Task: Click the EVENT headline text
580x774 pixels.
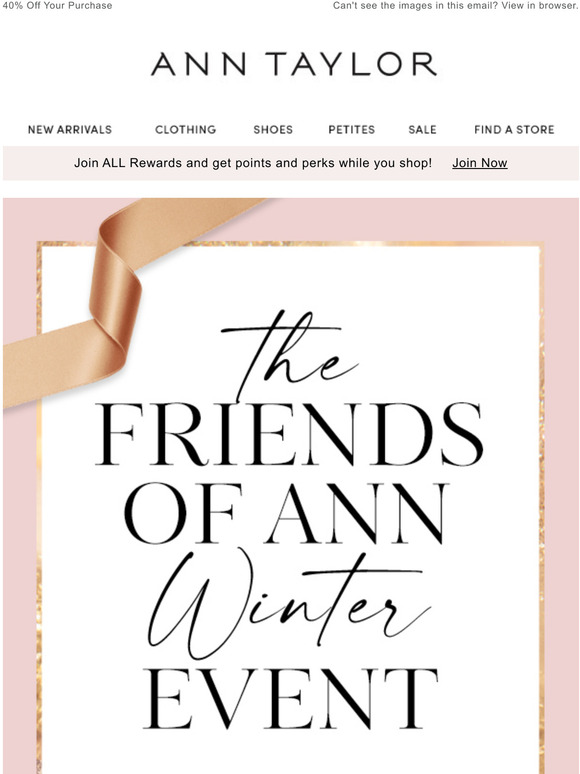Action: point(290,698)
